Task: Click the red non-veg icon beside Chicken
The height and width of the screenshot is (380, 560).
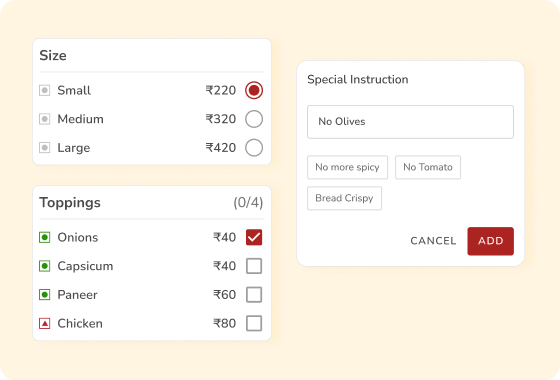Action: (45, 324)
